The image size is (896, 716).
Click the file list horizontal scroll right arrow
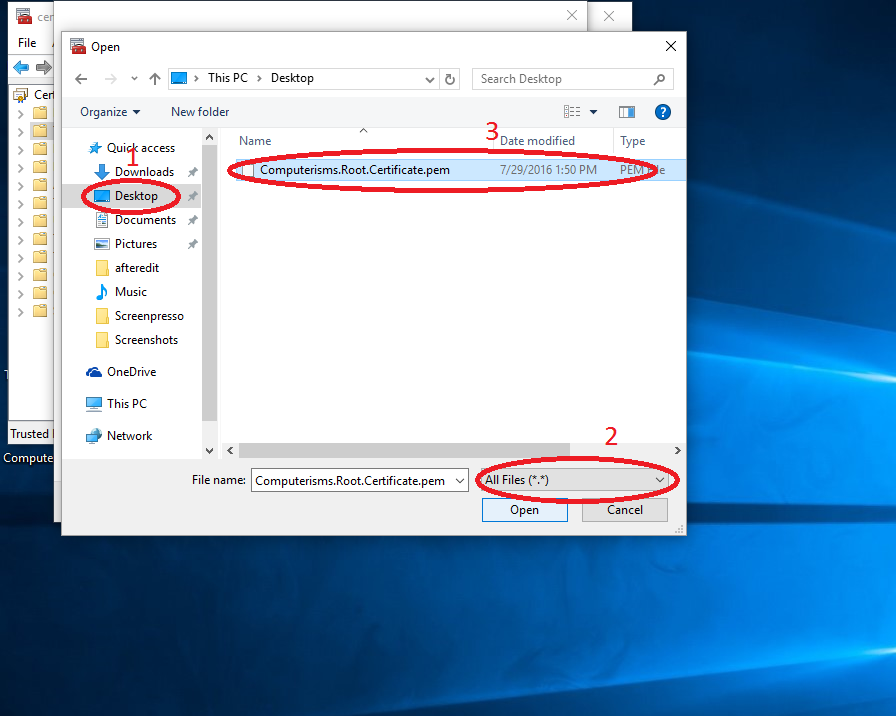(x=677, y=451)
